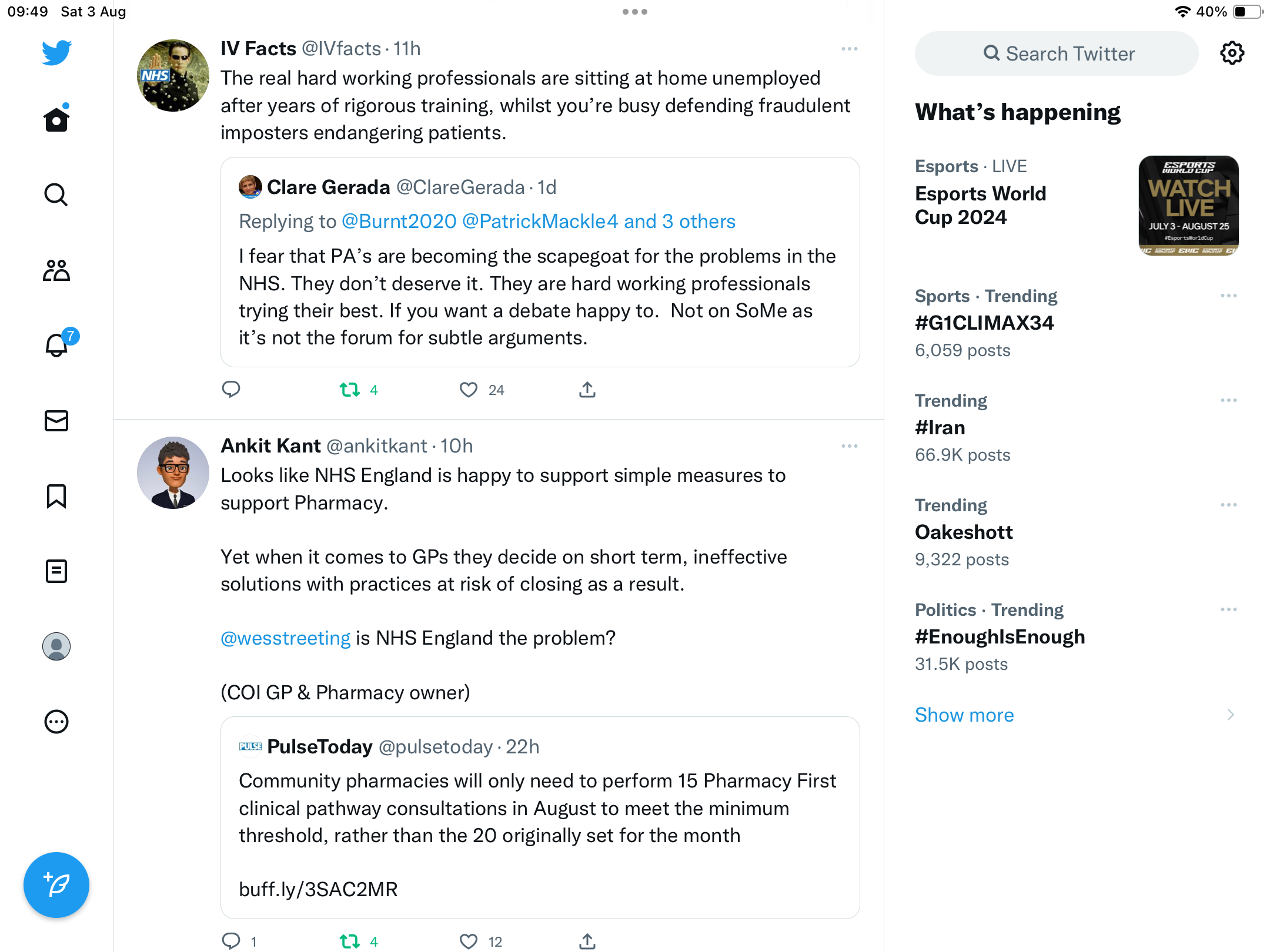Open more options on IV Facts tweet
Screen dimensions: 1270x952
[x=849, y=49]
